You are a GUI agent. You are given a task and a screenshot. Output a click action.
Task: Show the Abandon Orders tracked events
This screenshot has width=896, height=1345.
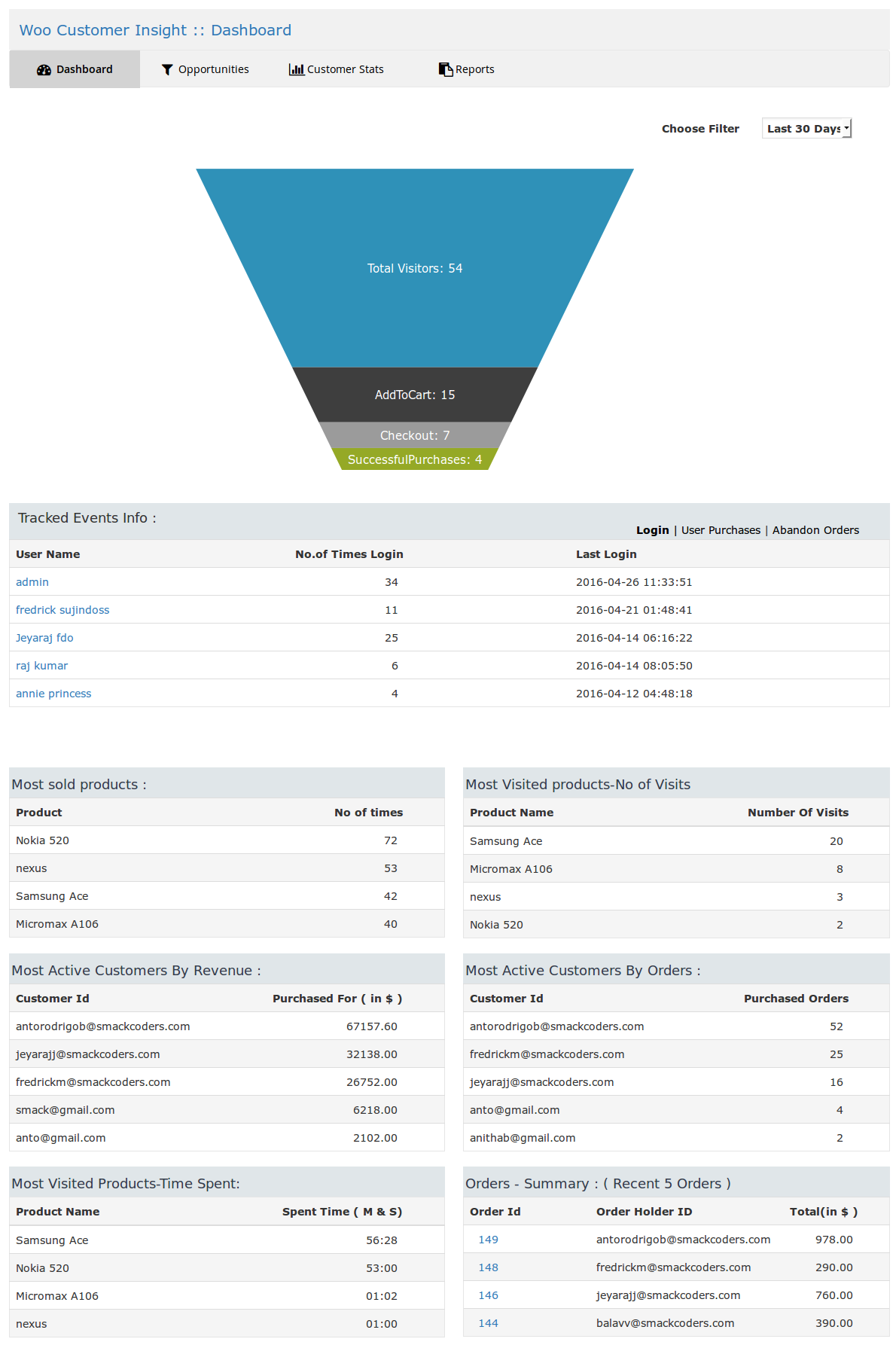click(815, 530)
